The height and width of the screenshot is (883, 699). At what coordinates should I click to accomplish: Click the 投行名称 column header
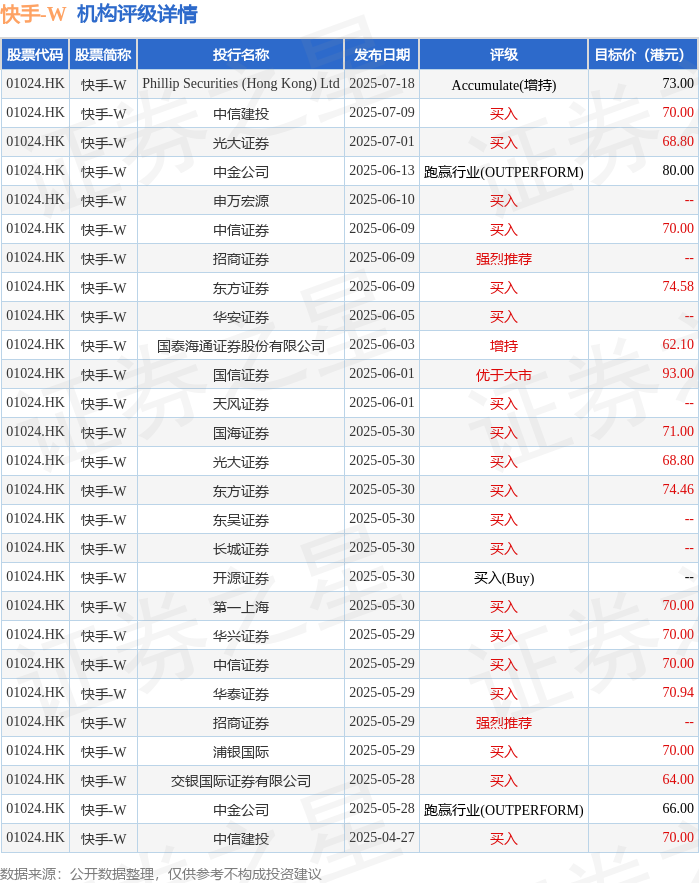pyautogui.click(x=241, y=55)
